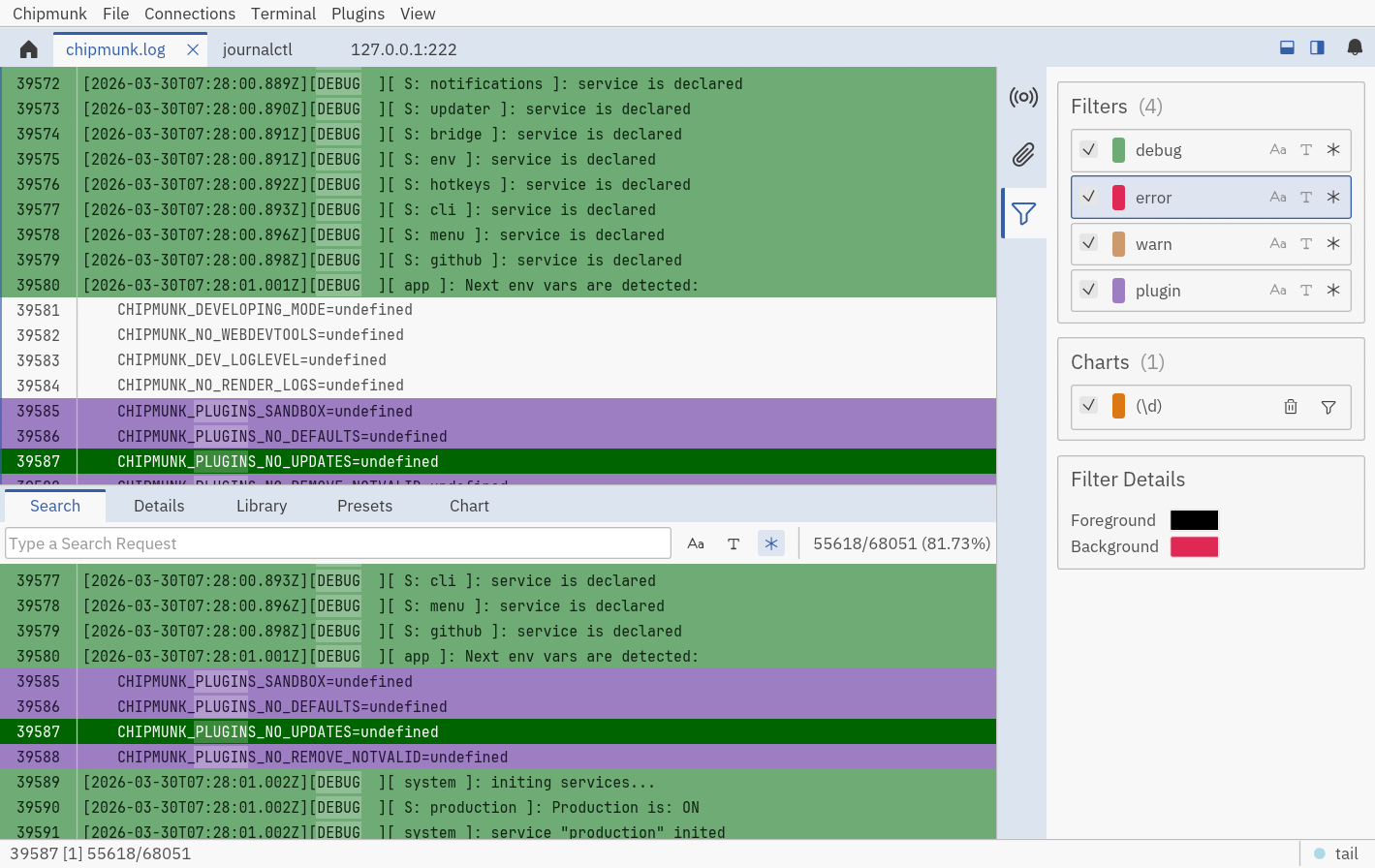Toggle whole word match for warn filter
The image size is (1375, 868).
[1306, 244]
